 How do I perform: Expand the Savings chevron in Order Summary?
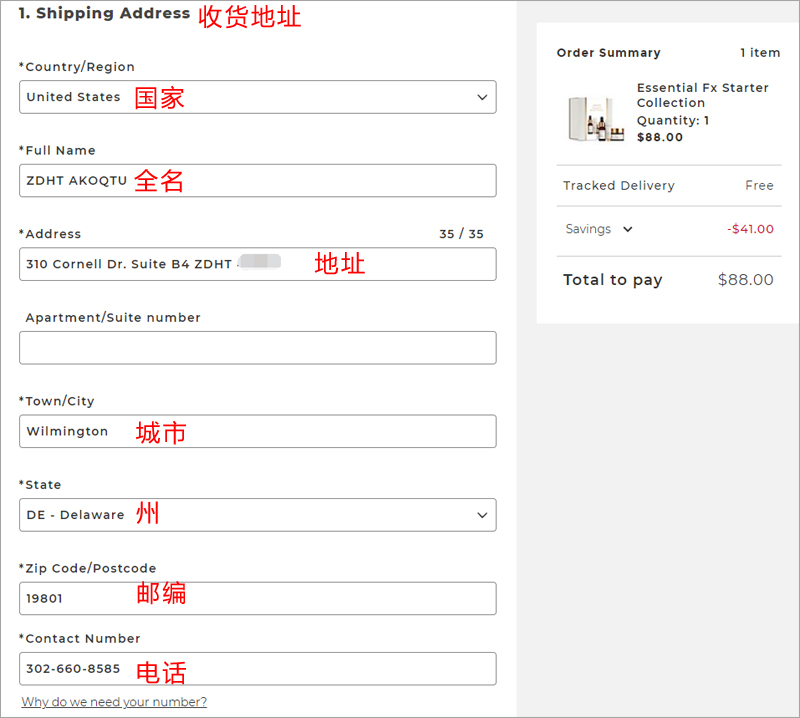pos(627,229)
